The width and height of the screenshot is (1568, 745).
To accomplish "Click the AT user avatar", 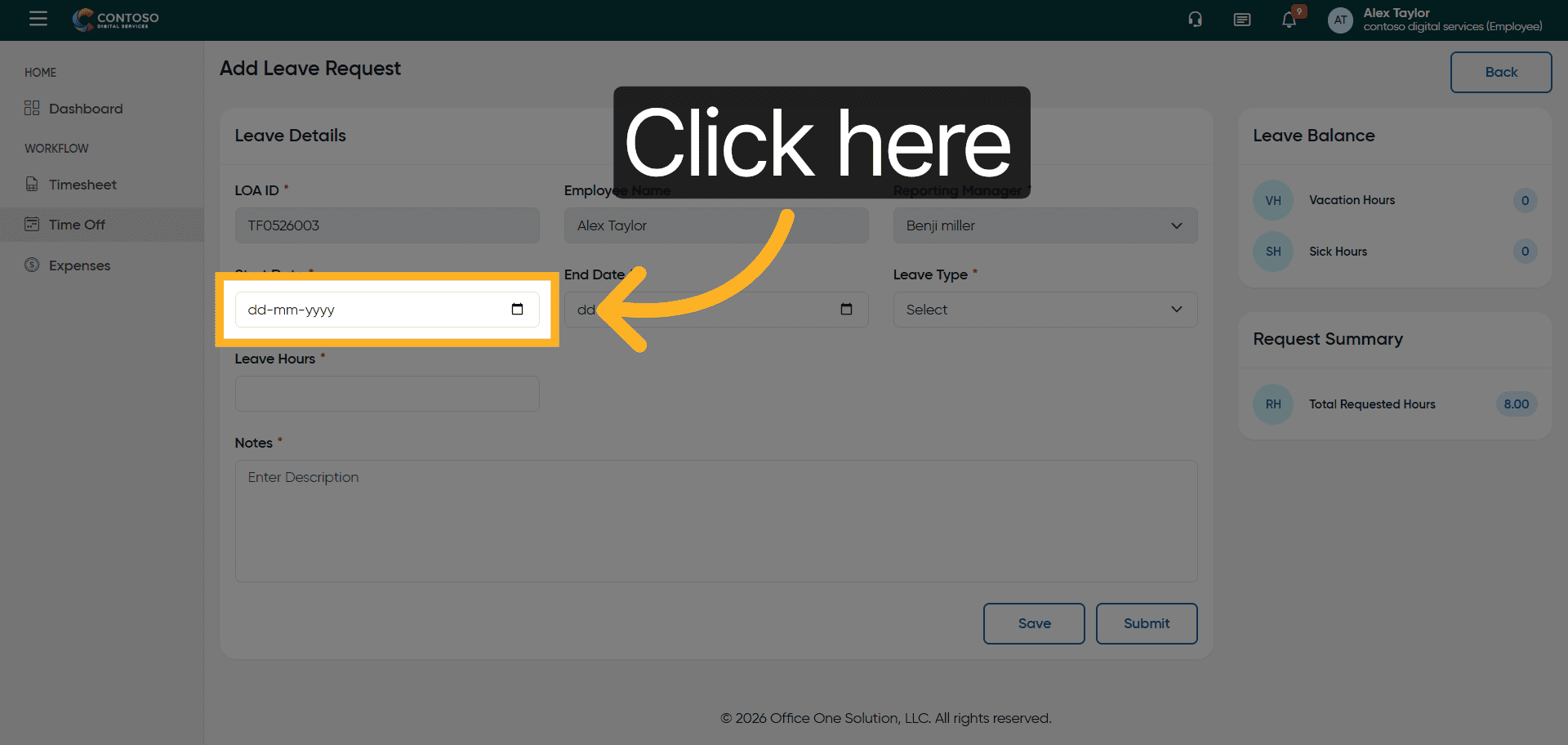I will coord(1340,20).
